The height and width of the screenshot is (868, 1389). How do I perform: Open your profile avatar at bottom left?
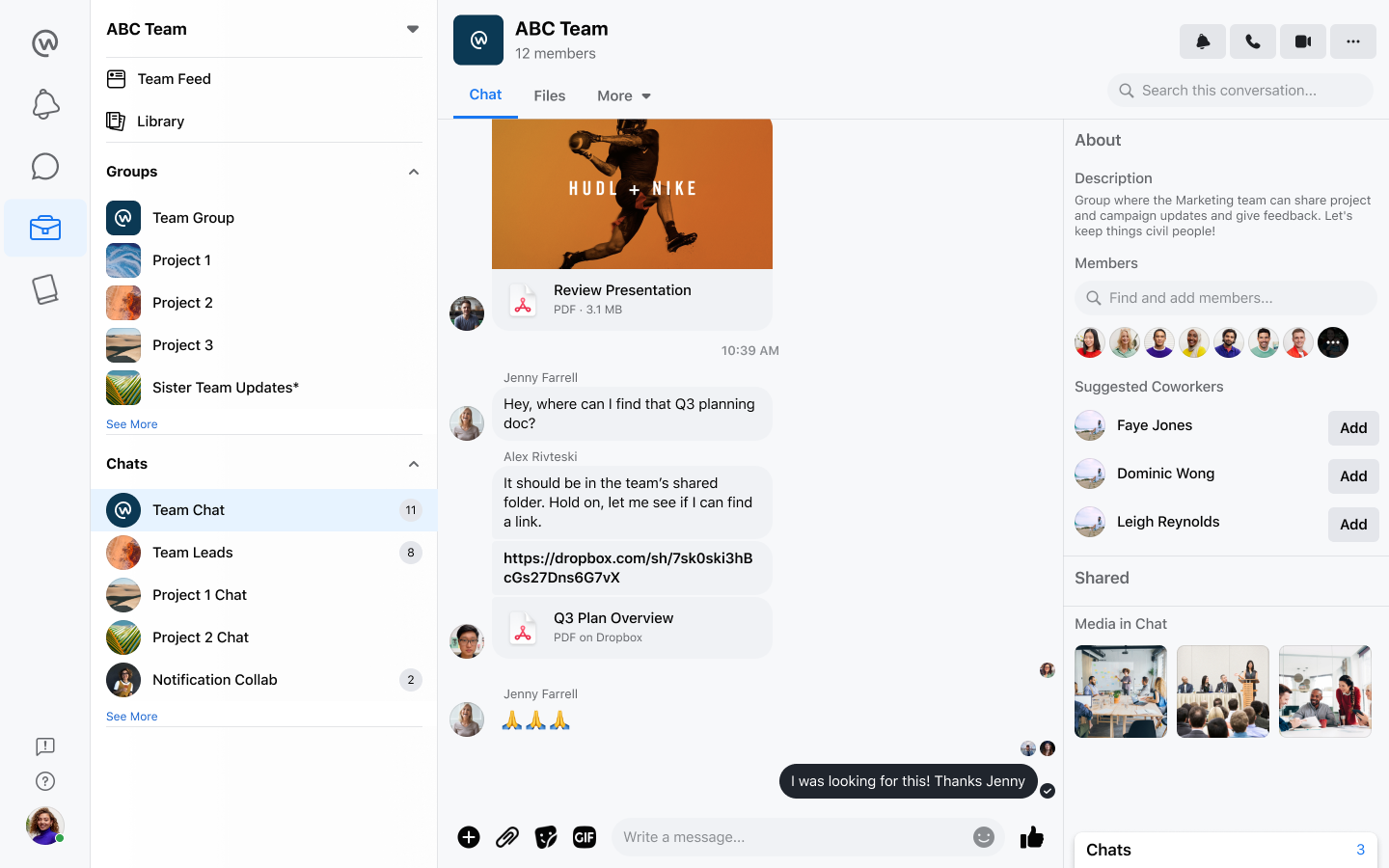45,826
